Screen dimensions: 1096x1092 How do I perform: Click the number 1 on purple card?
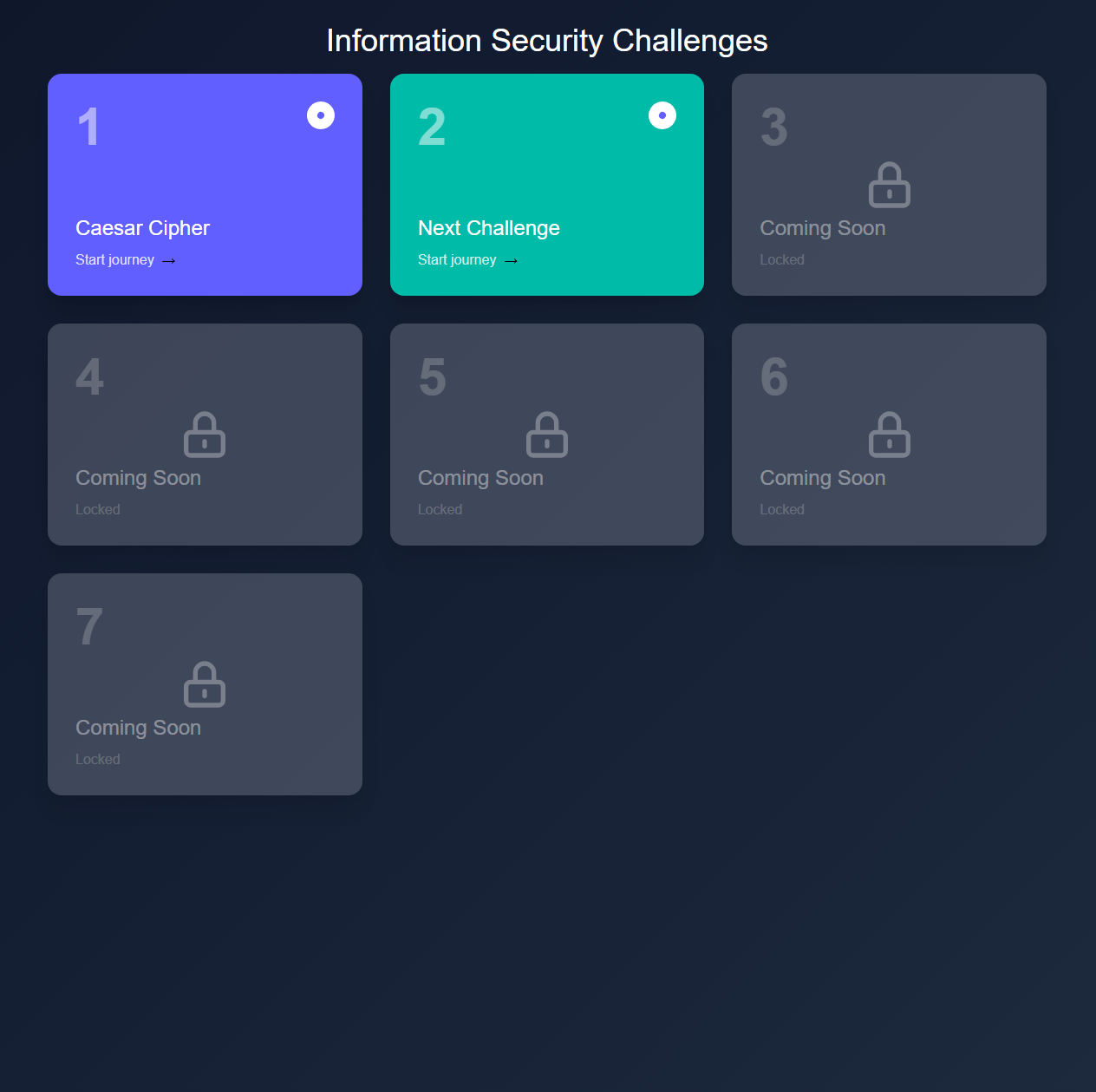[88, 127]
